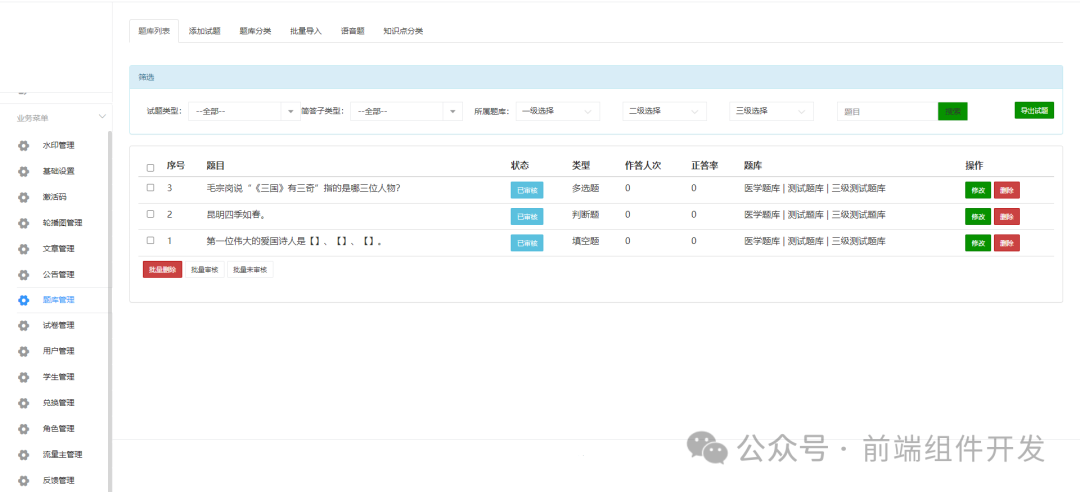The image size is (1080, 492).
Task: Open the 批量导入 tab
Action: [x=306, y=31]
